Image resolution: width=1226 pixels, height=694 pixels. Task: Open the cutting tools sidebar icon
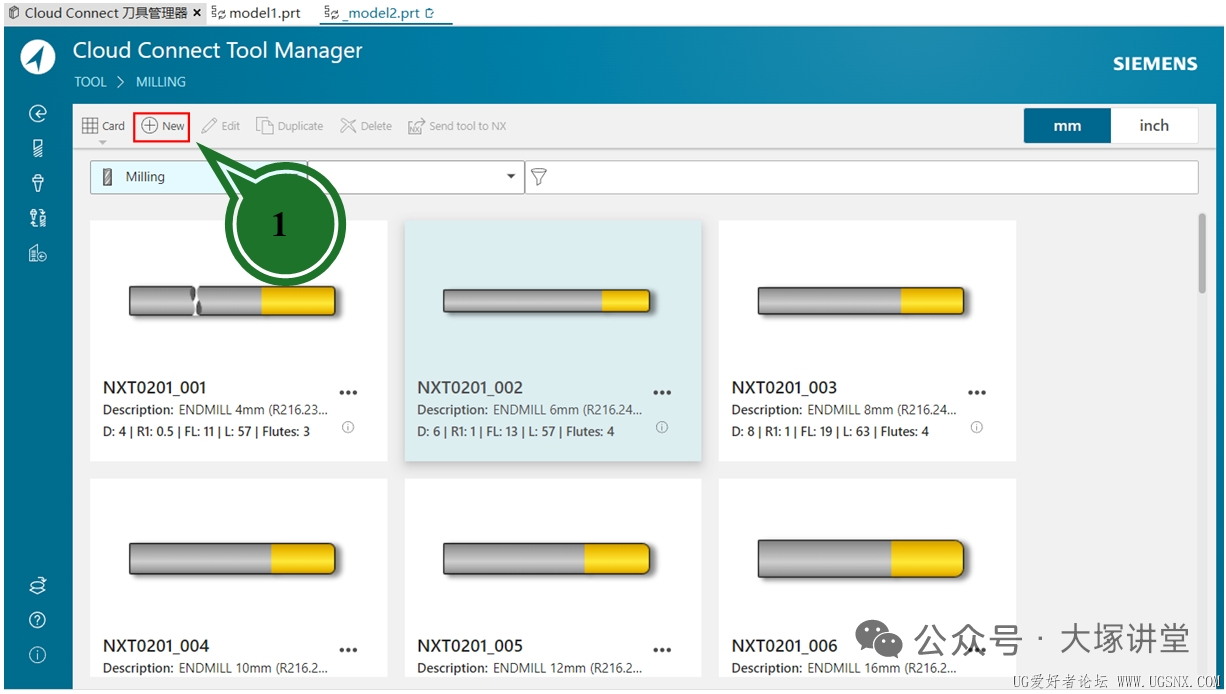pos(38,148)
